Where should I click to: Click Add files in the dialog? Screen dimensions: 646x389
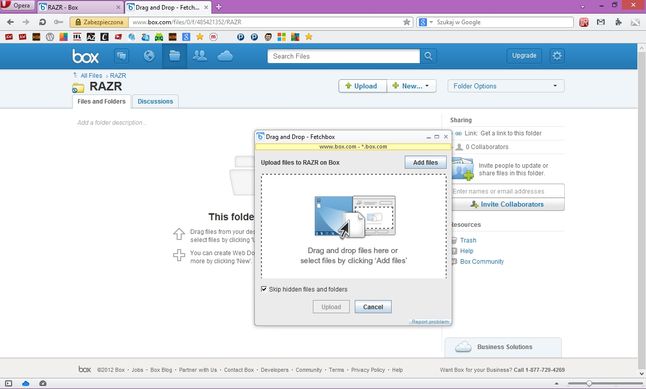coord(426,162)
